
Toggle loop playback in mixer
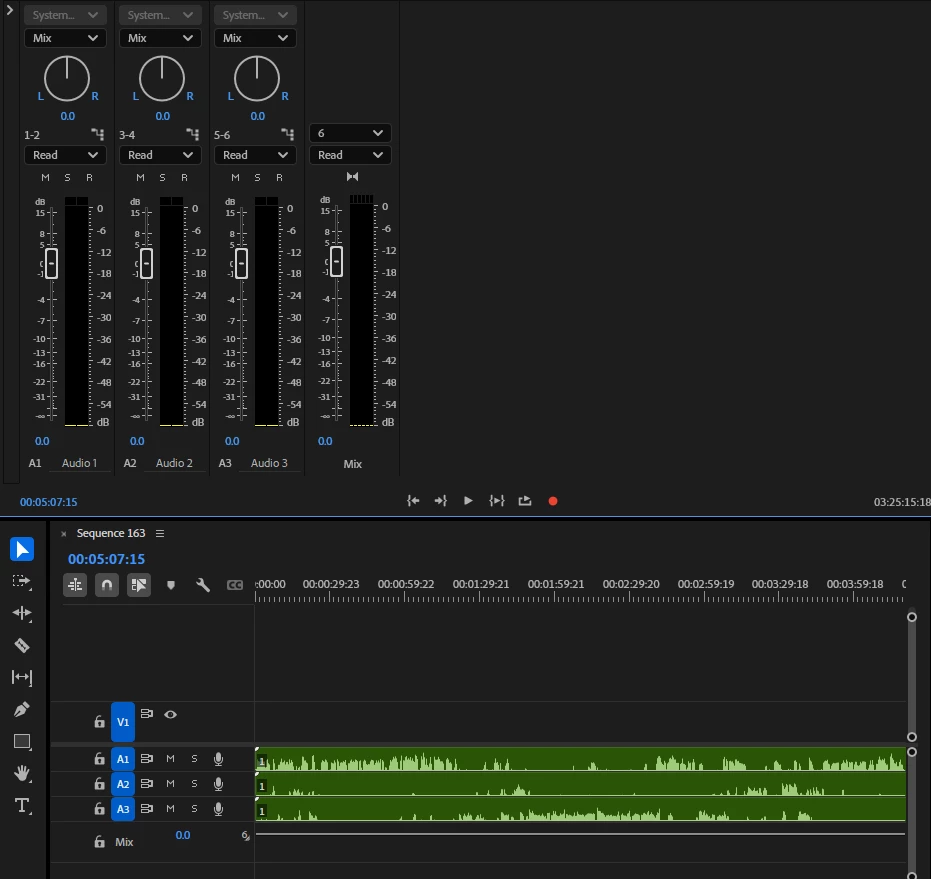[x=525, y=501]
